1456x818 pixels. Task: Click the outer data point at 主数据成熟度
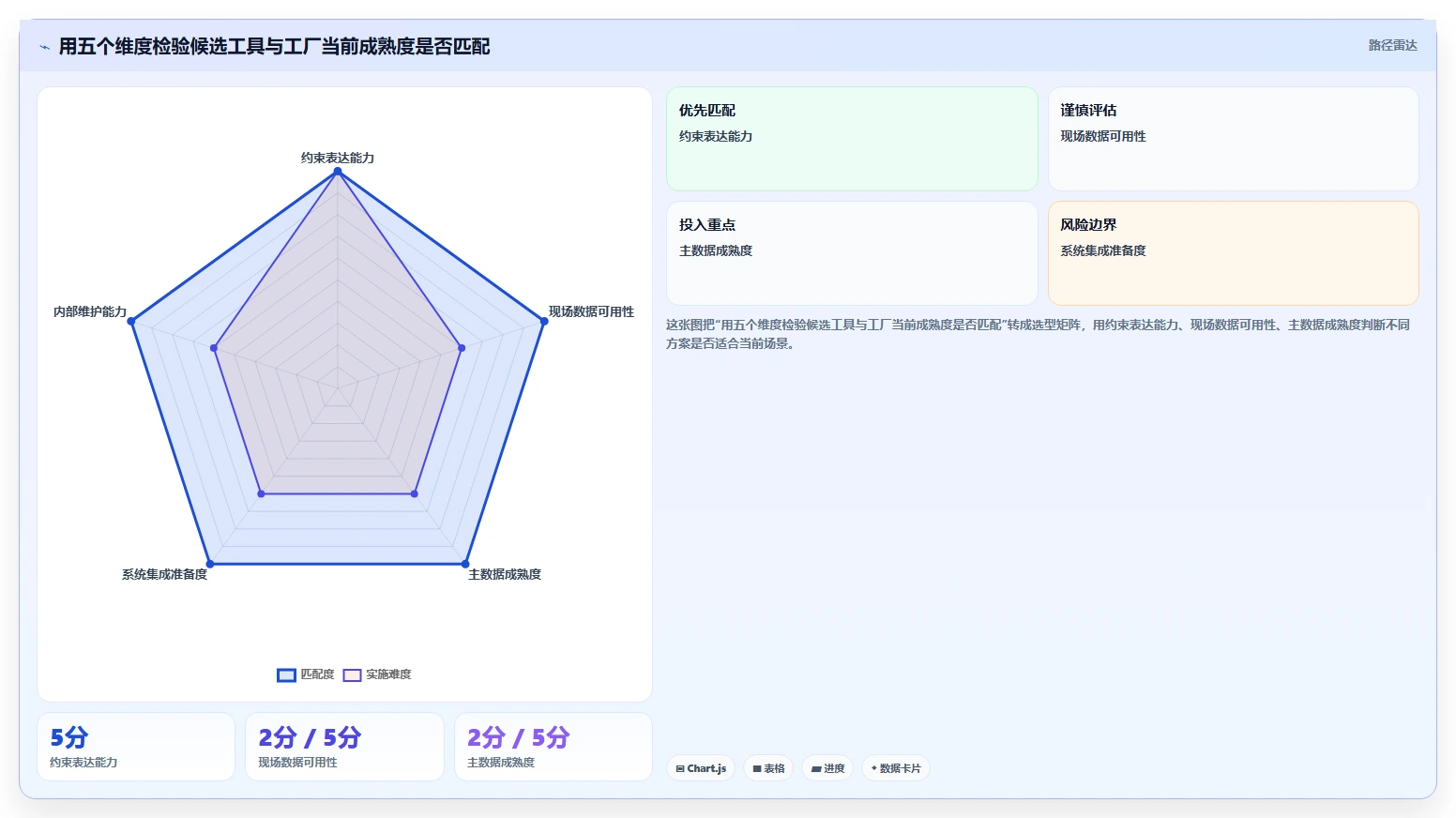(x=465, y=564)
